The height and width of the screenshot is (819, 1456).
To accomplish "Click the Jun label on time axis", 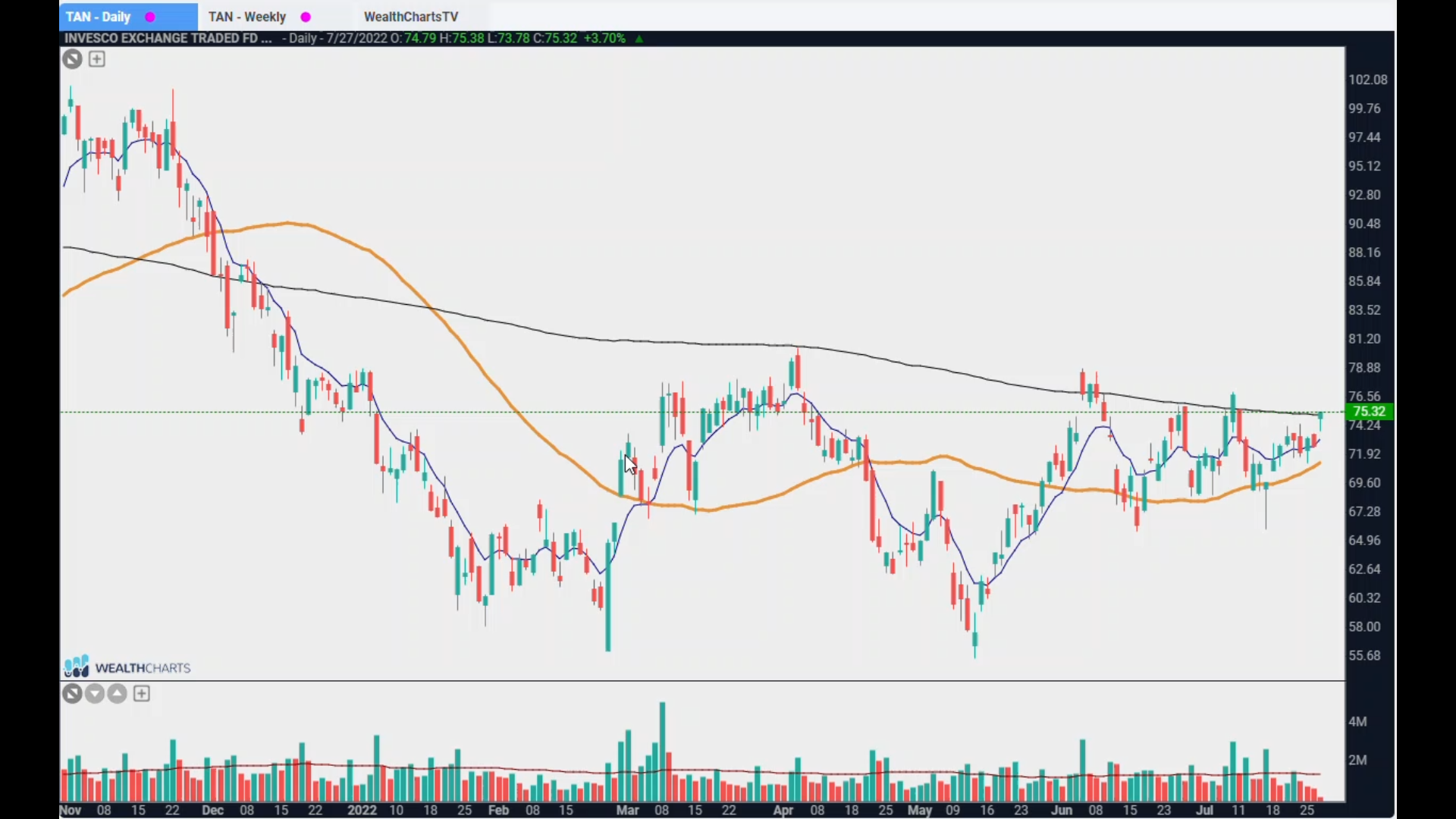I will [1062, 811].
